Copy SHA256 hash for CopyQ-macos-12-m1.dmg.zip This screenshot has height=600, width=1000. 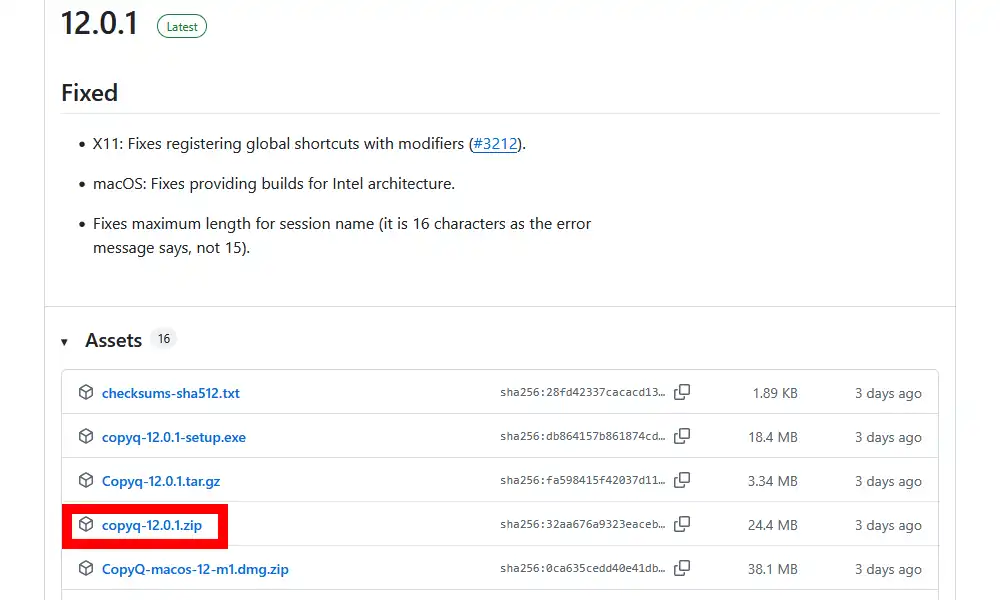pyautogui.click(x=682, y=569)
